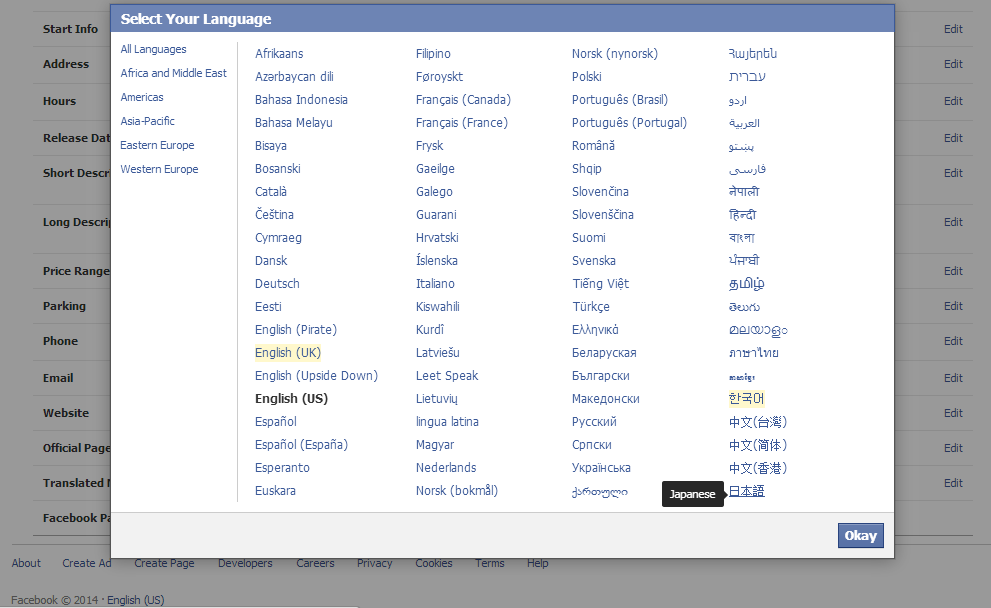Select Hrvatski language
Viewport: 991px width, 608px height.
click(x=437, y=238)
